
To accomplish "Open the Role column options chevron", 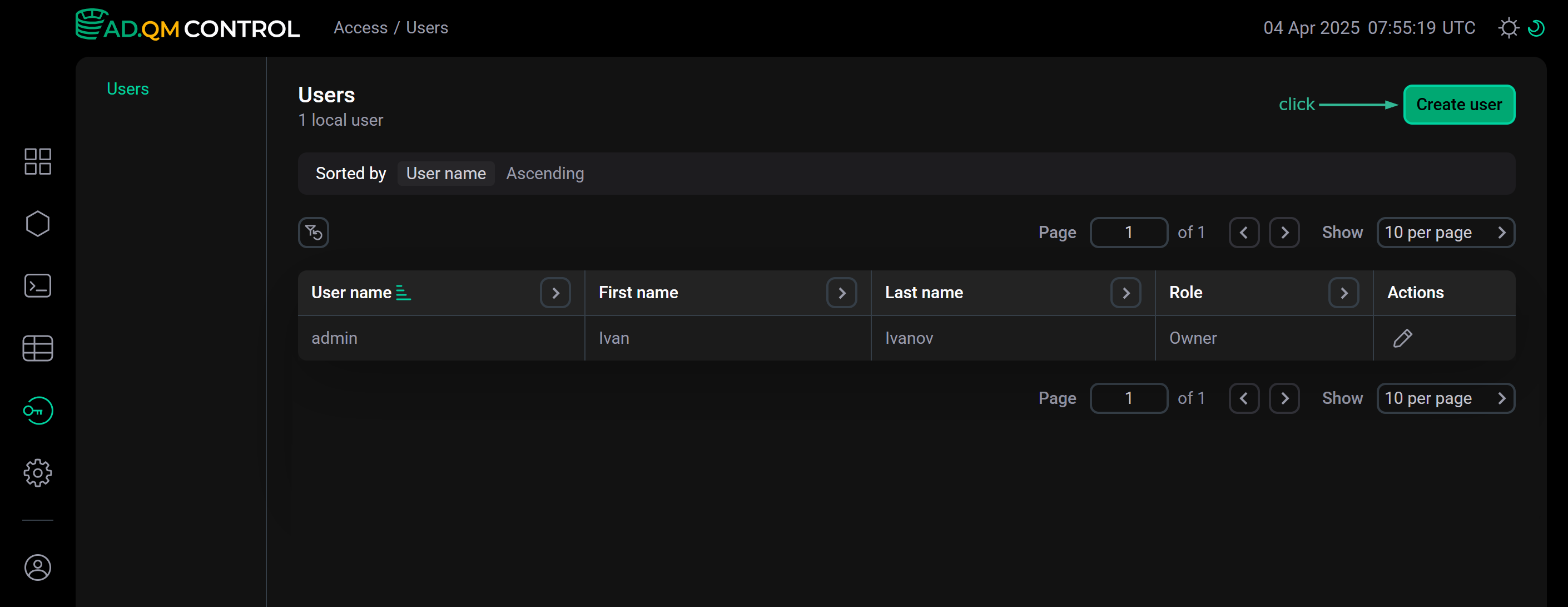I will (1344, 292).
